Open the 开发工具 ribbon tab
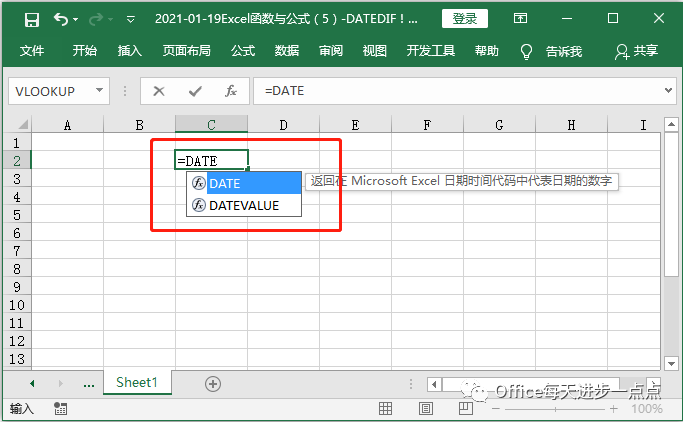Image resolution: width=683 pixels, height=422 pixels. point(430,51)
